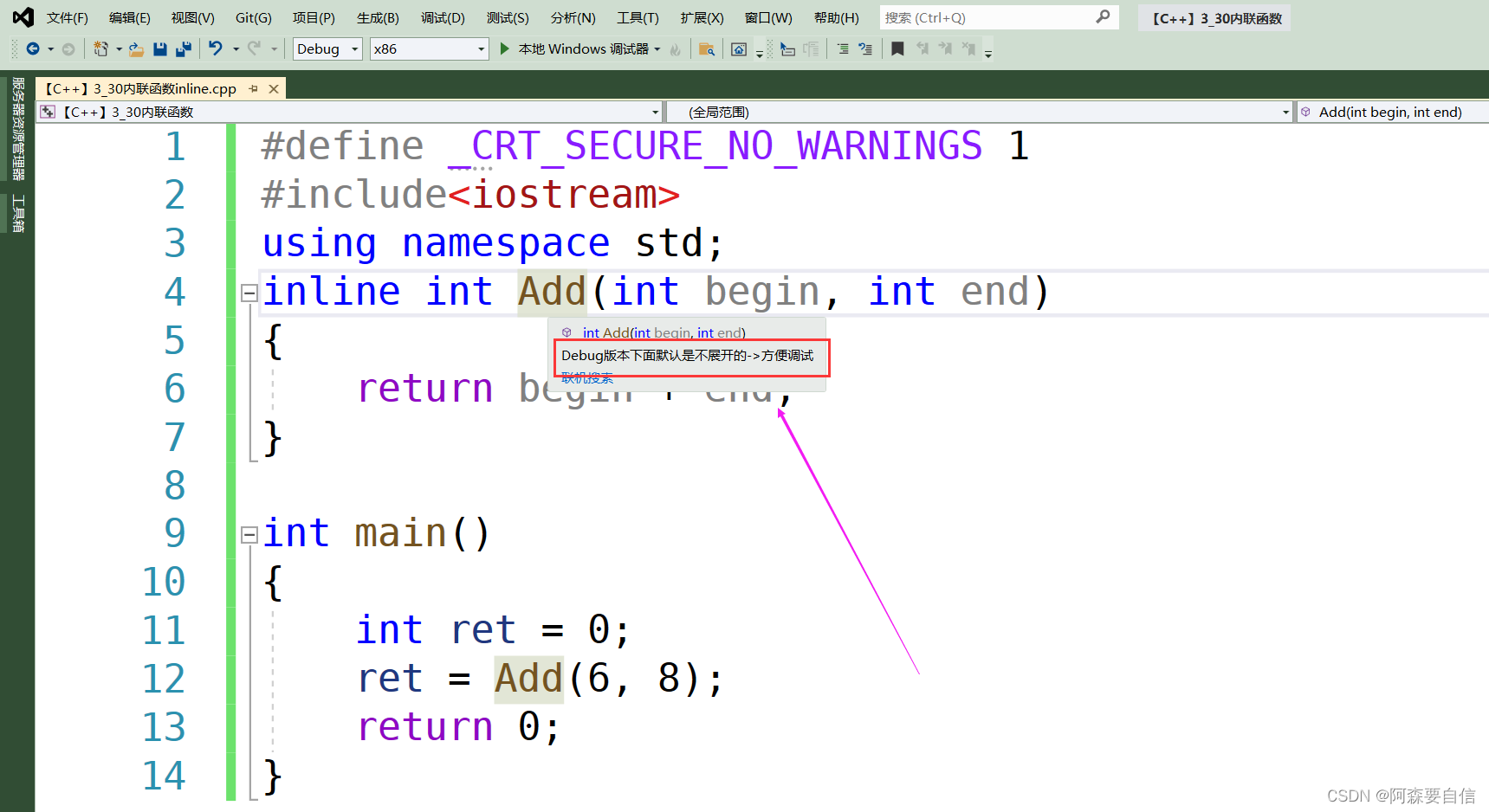Image resolution: width=1489 pixels, height=812 pixels.
Task: Click the Previous Bookmark icon
Action: pyautogui.click(x=923, y=49)
